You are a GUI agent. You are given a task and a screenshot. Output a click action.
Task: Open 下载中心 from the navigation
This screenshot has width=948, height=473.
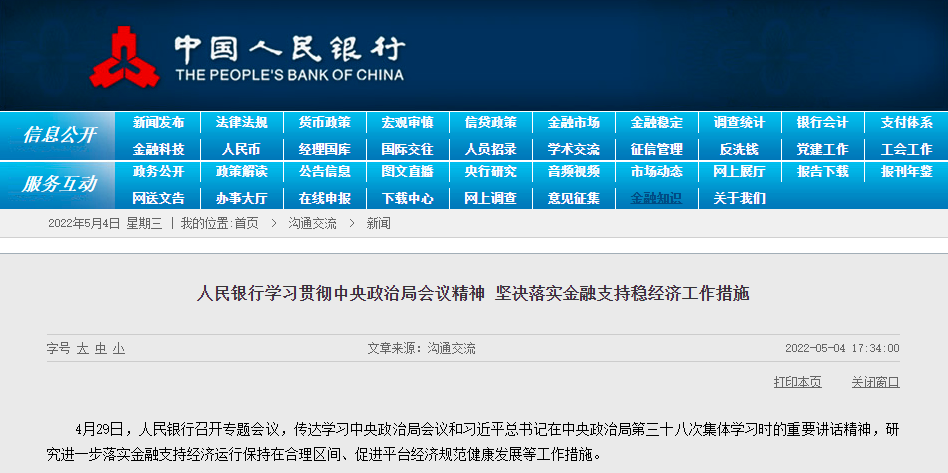[407, 197]
